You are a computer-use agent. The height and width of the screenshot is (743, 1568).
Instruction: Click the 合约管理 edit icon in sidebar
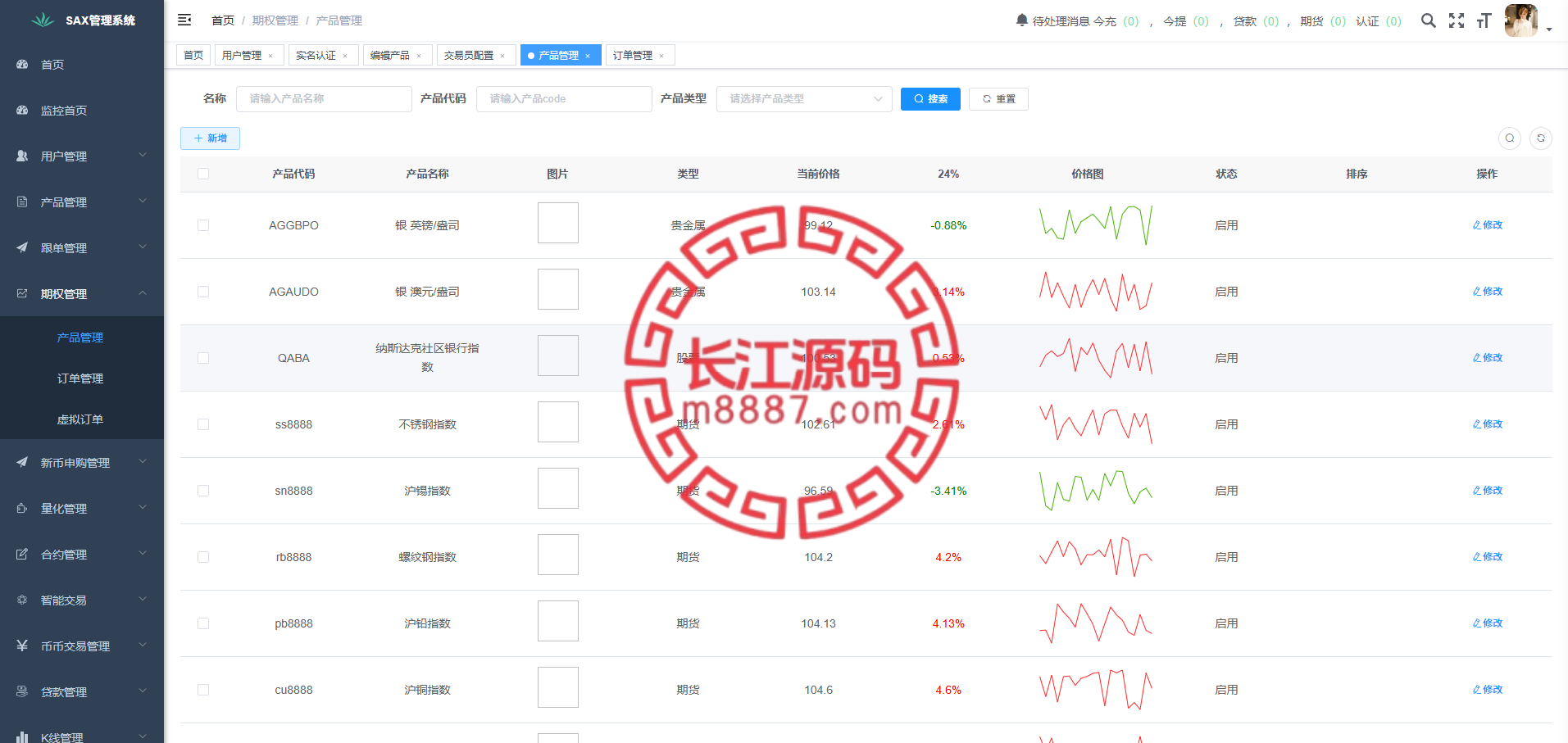coord(22,554)
